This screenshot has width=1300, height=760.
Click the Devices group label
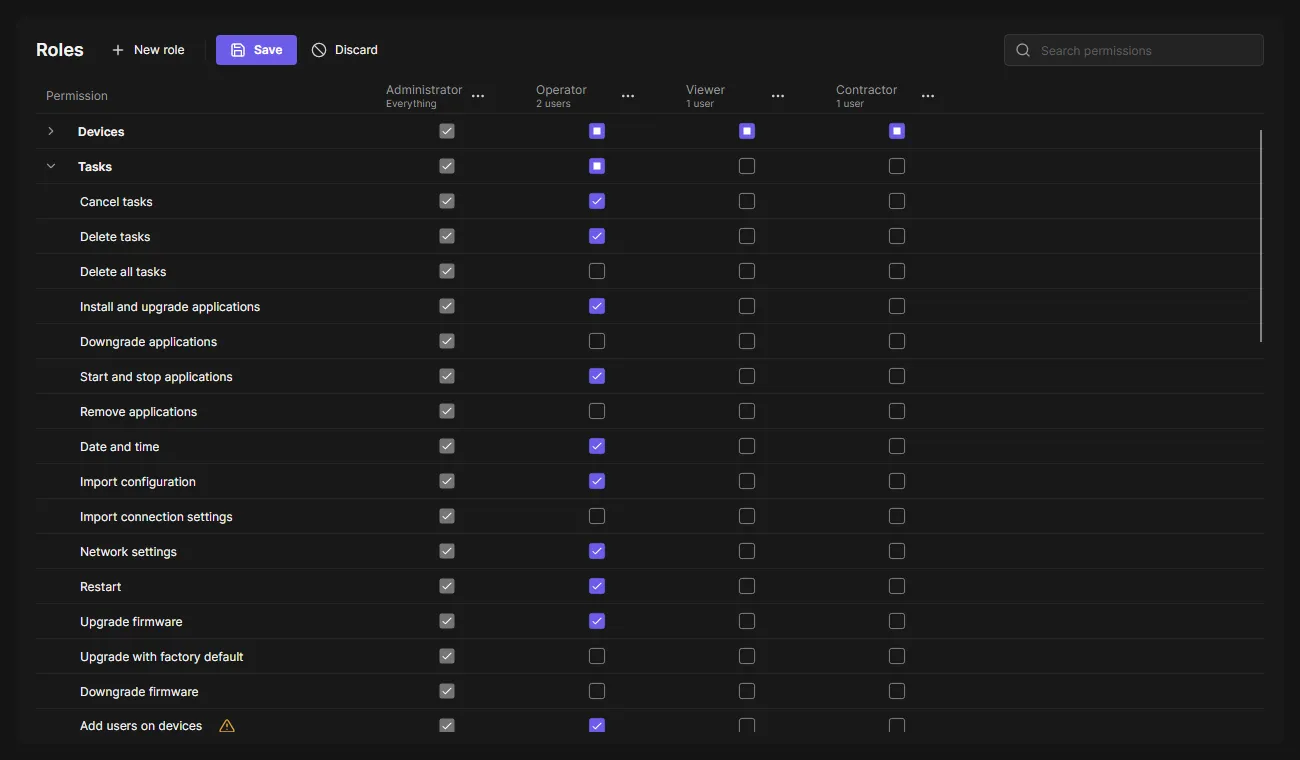101,132
